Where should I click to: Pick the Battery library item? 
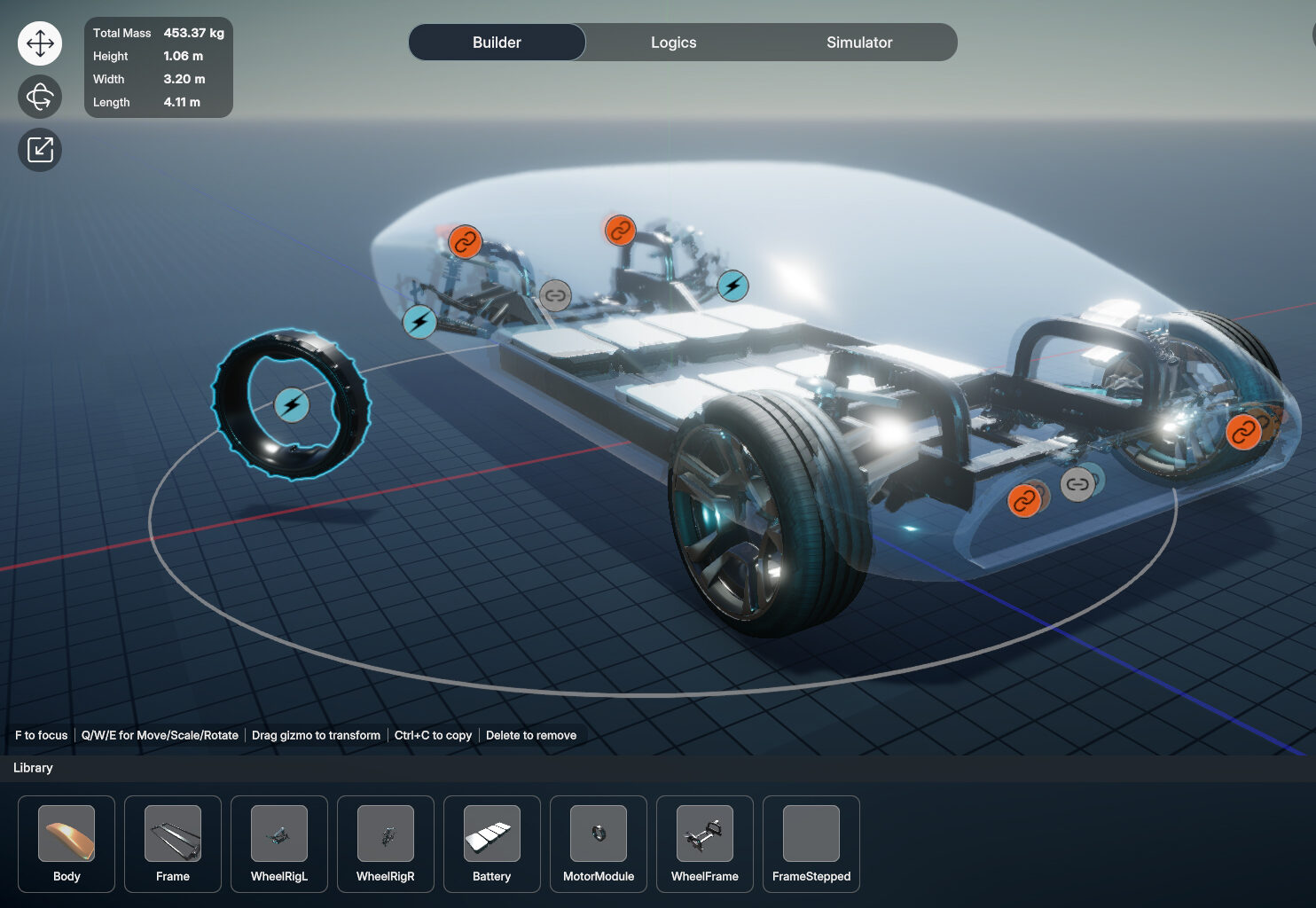tap(492, 843)
